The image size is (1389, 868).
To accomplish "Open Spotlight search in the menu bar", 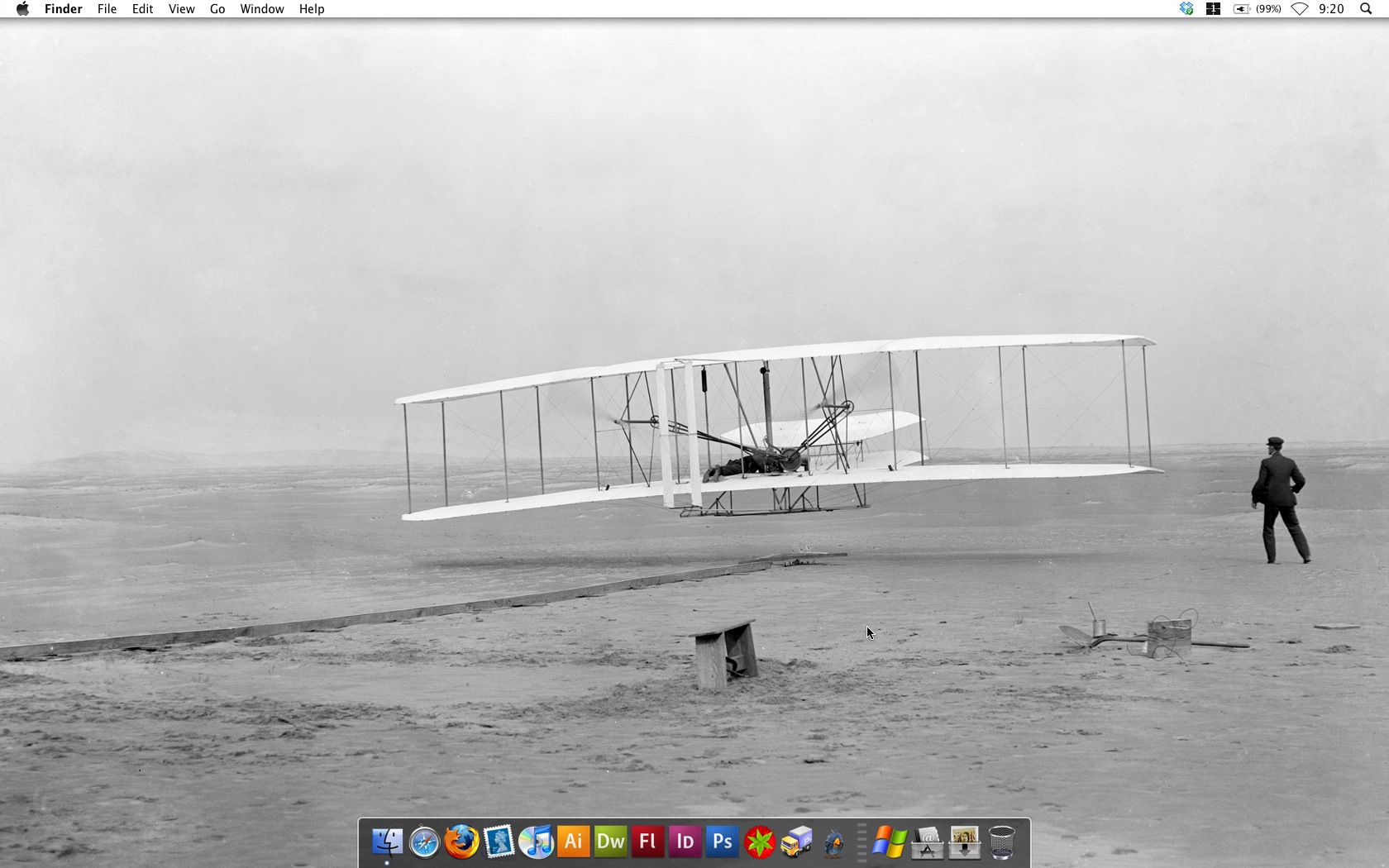I will [1365, 9].
